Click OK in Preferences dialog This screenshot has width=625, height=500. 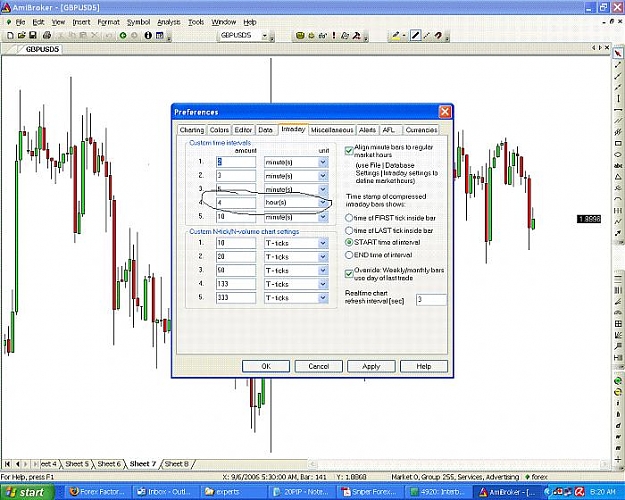coord(266,366)
